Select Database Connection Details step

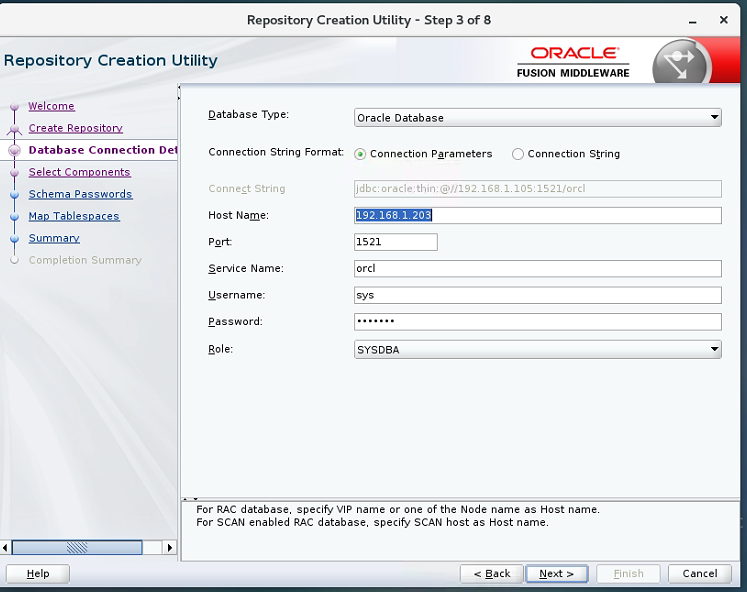click(x=102, y=150)
